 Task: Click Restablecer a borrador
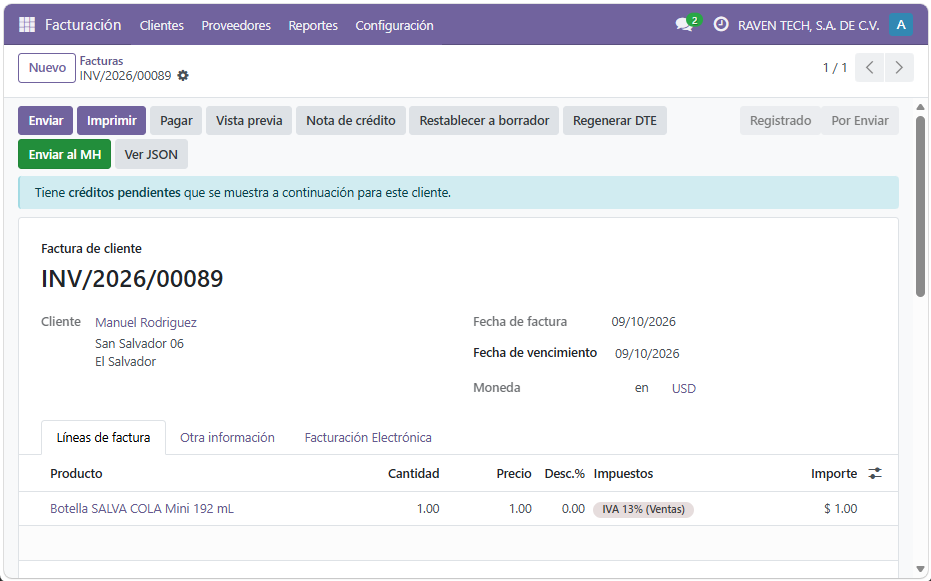tap(484, 120)
